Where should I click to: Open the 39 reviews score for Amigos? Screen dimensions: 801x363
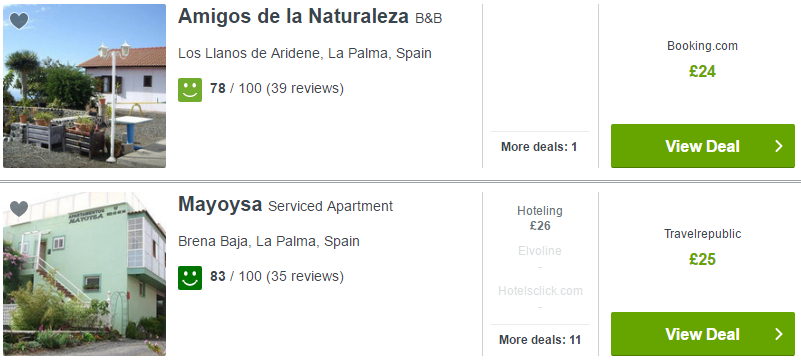coord(277,88)
